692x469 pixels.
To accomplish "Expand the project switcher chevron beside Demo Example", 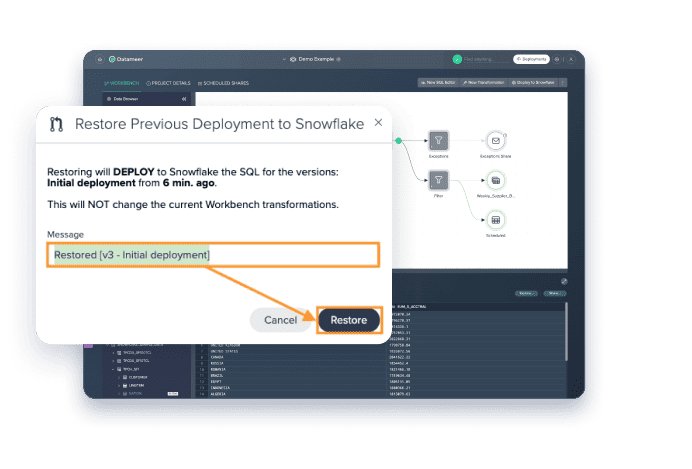I will pyautogui.click(x=284, y=59).
